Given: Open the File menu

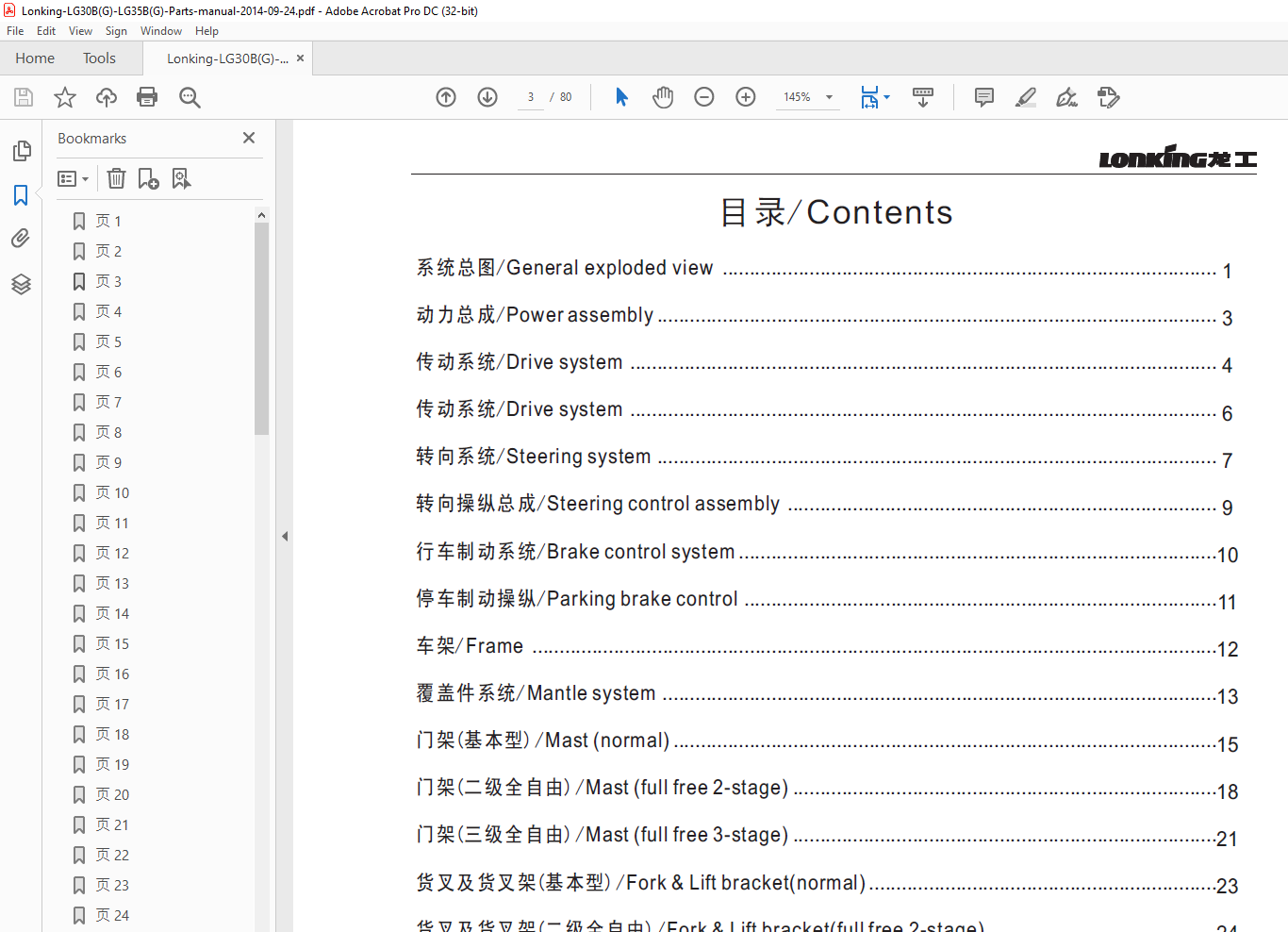Looking at the screenshot, I should tap(15, 31).
